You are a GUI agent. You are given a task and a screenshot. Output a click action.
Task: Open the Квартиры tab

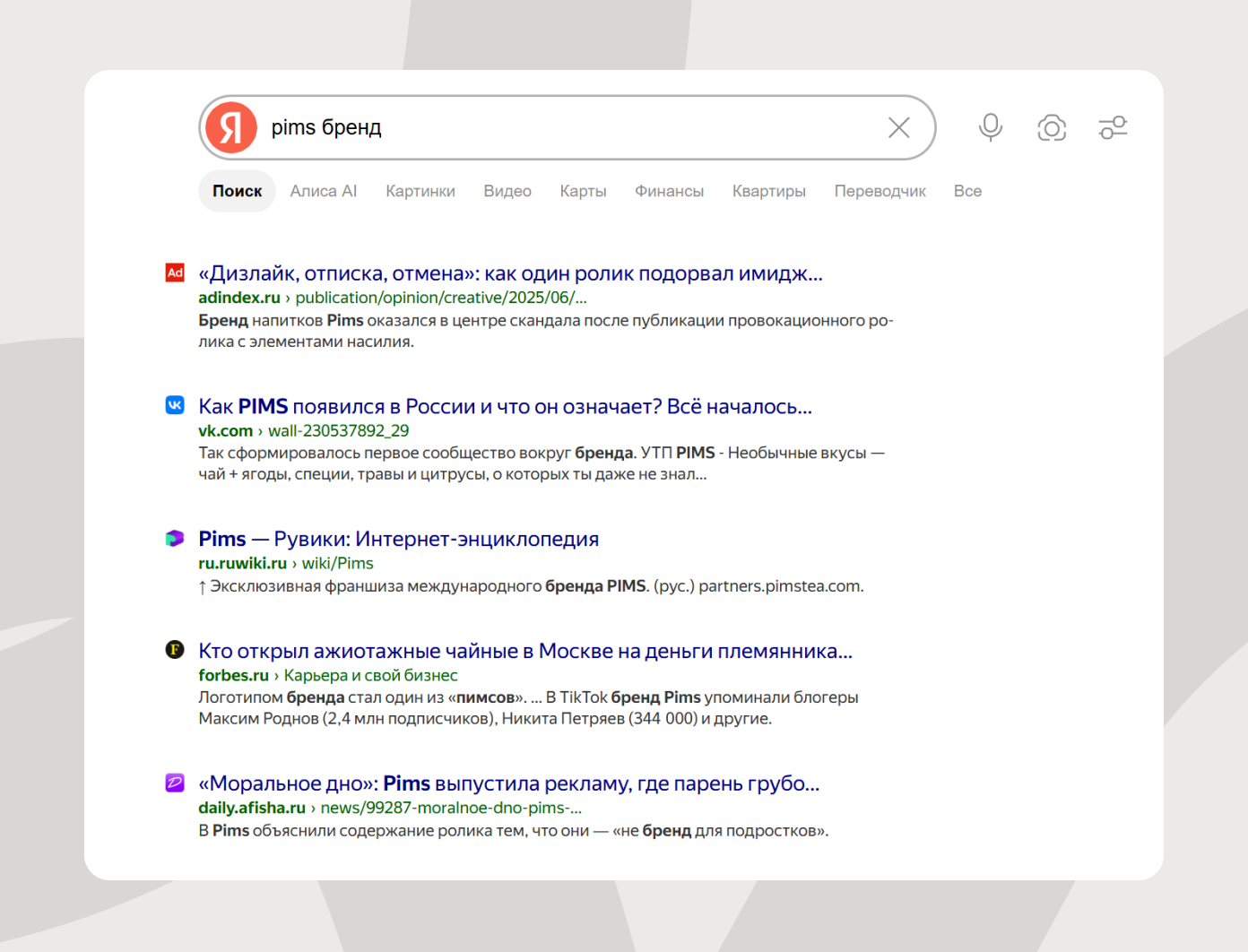(768, 191)
